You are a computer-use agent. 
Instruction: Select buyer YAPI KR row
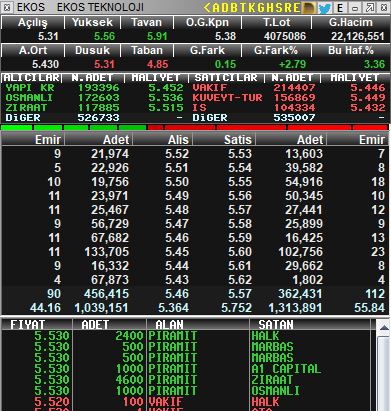[x=95, y=88]
